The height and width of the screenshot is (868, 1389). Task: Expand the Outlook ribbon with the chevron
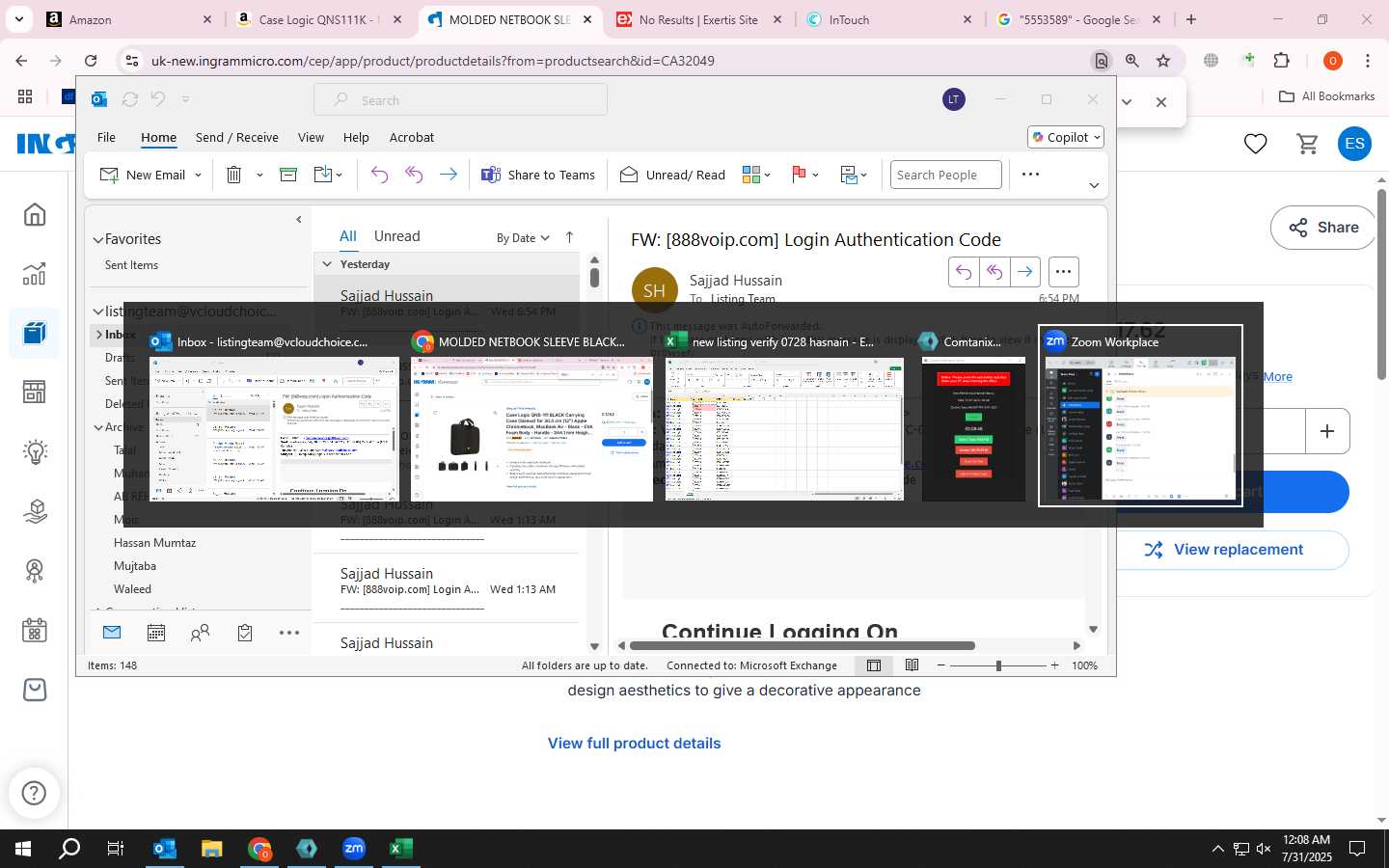click(x=1094, y=185)
